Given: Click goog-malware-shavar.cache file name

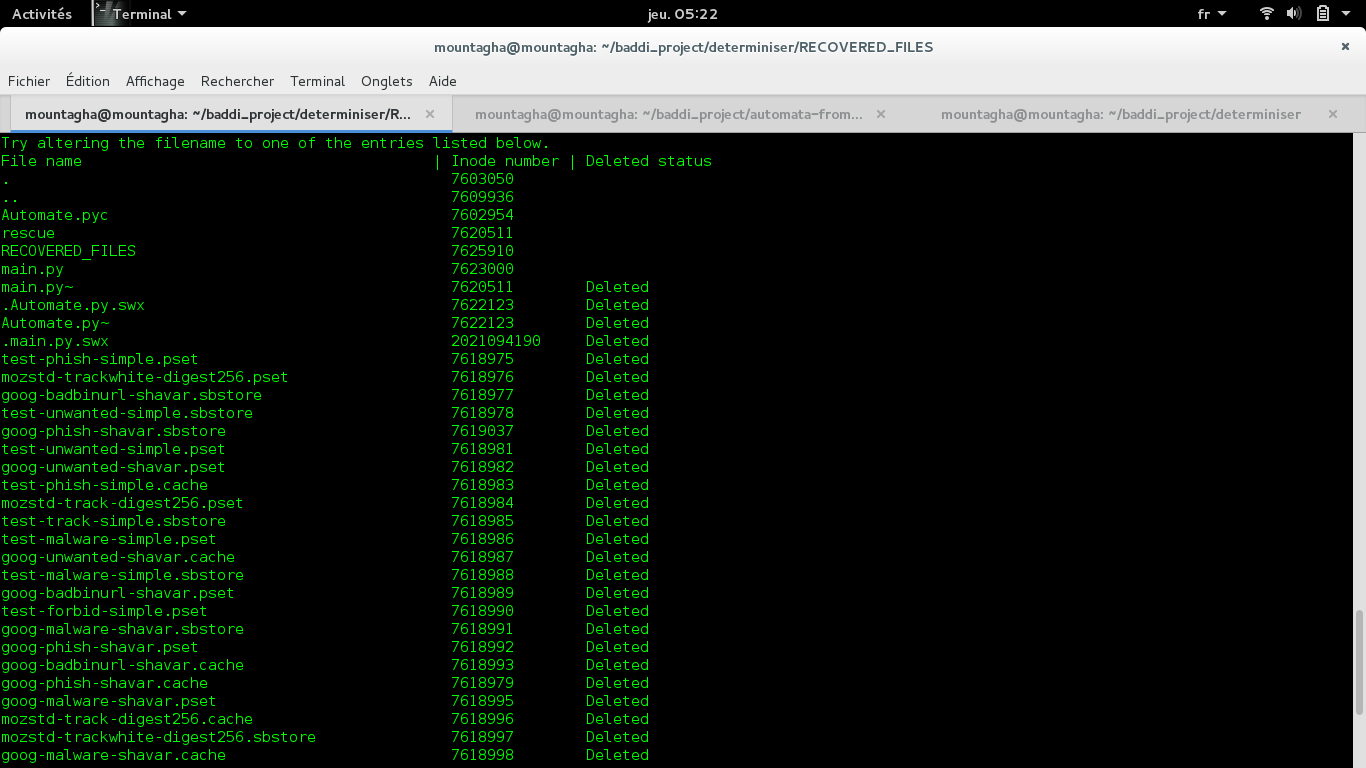Looking at the screenshot, I should click(113, 755).
